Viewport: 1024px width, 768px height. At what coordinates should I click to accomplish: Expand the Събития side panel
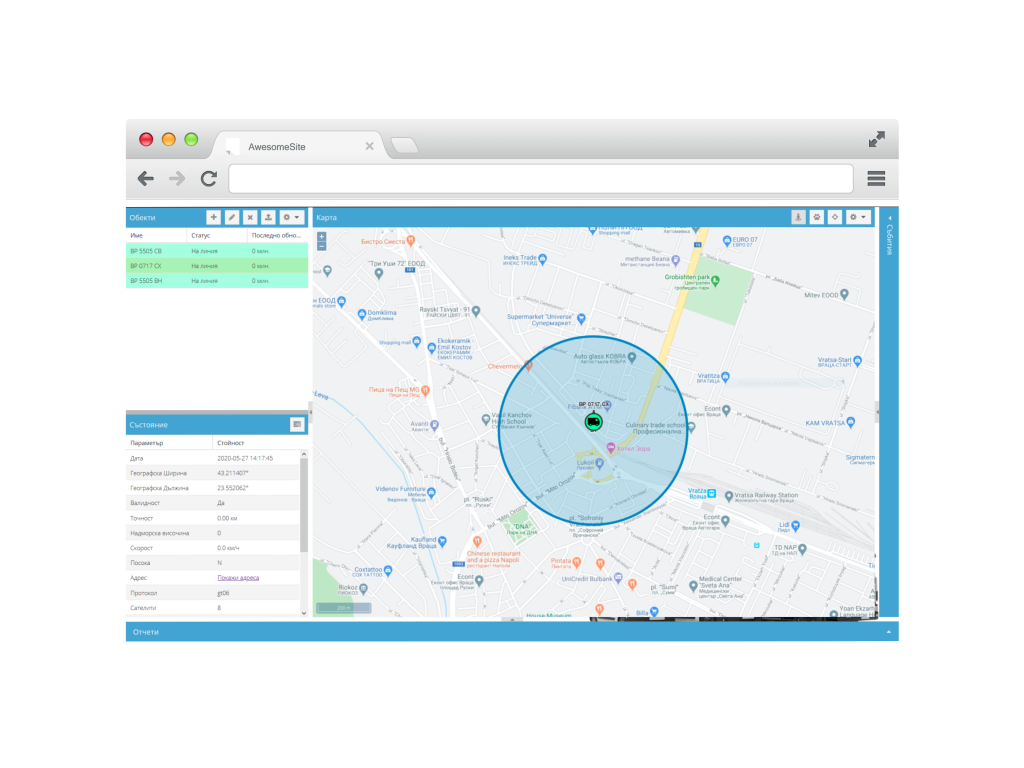tap(889, 218)
